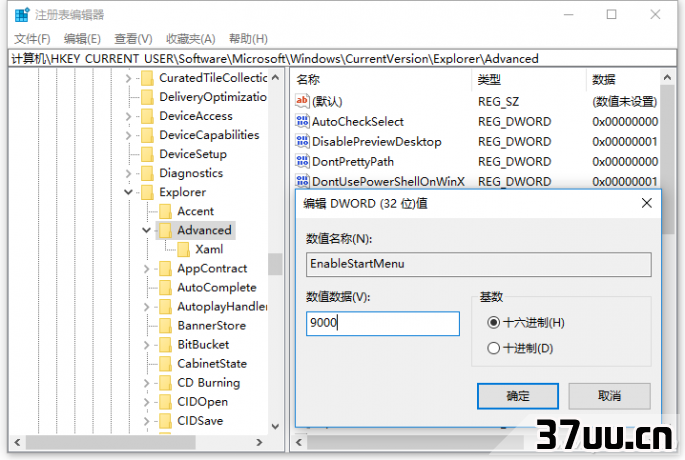Click the AutoplayHandlers folder icon

coord(166,307)
